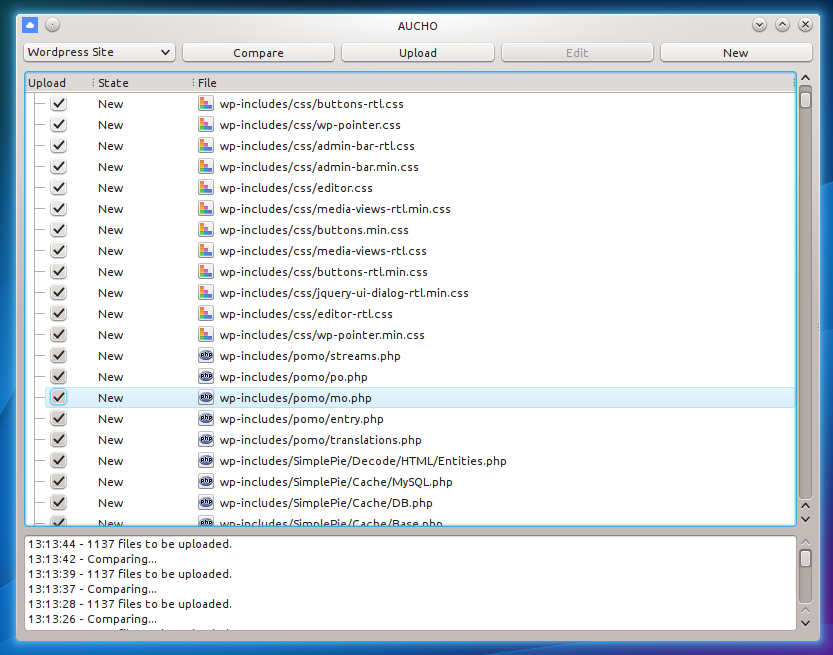Viewport: 833px width, 655px height.
Task: Click PHP file icon for DB.php
Action: 206,502
